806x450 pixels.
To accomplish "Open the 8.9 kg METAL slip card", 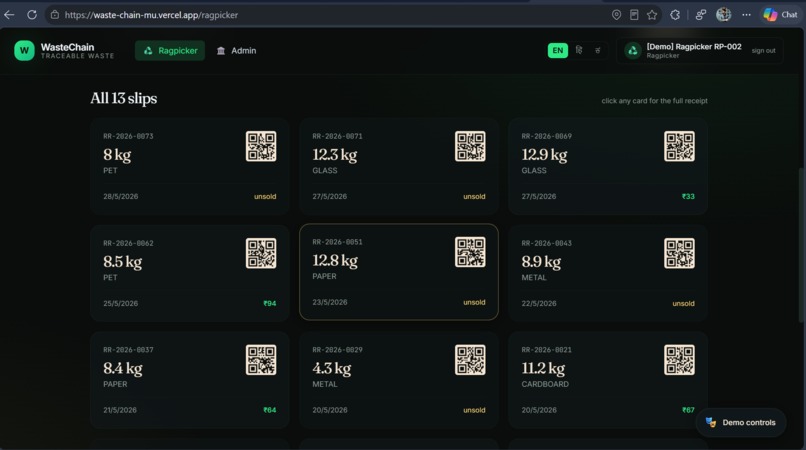I will point(608,273).
